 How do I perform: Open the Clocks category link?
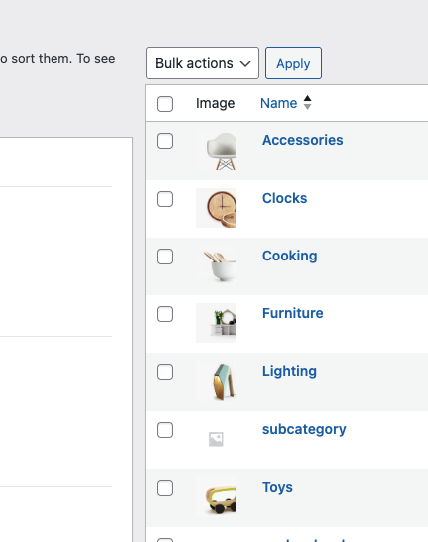tap(285, 198)
